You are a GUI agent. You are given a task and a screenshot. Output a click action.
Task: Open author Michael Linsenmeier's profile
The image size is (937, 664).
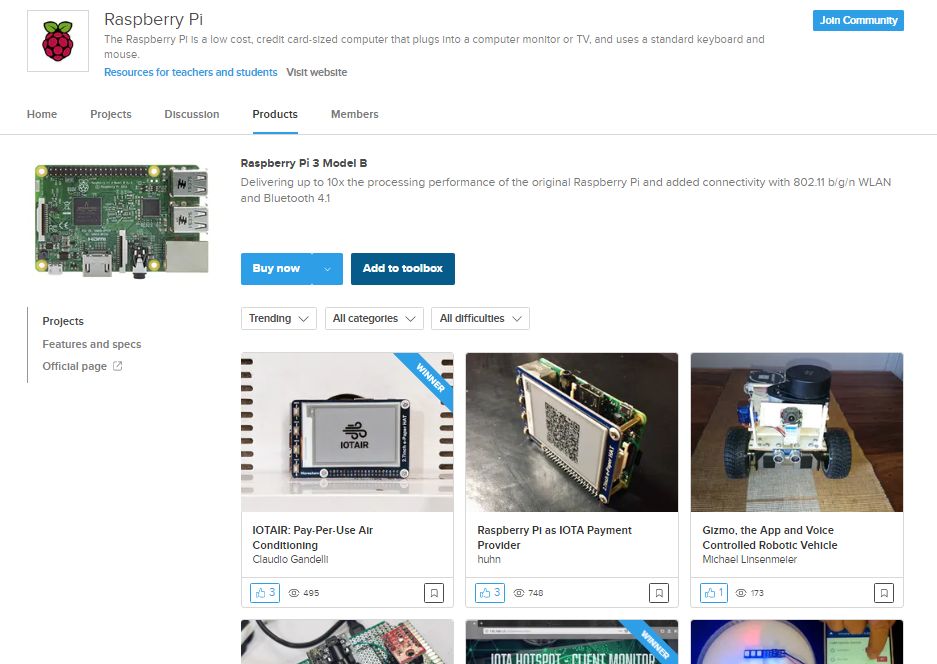click(749, 559)
